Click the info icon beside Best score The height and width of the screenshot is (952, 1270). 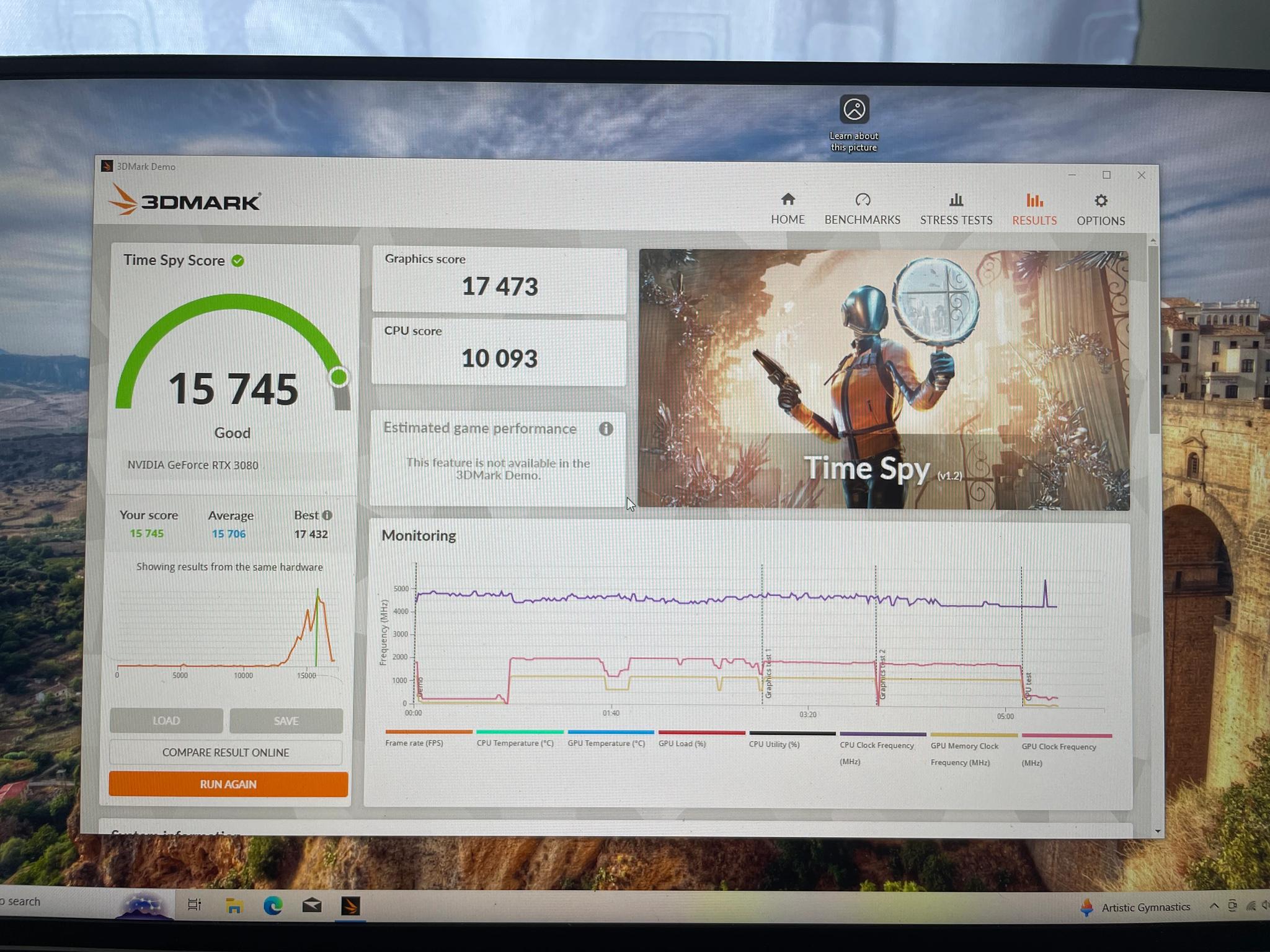[327, 515]
